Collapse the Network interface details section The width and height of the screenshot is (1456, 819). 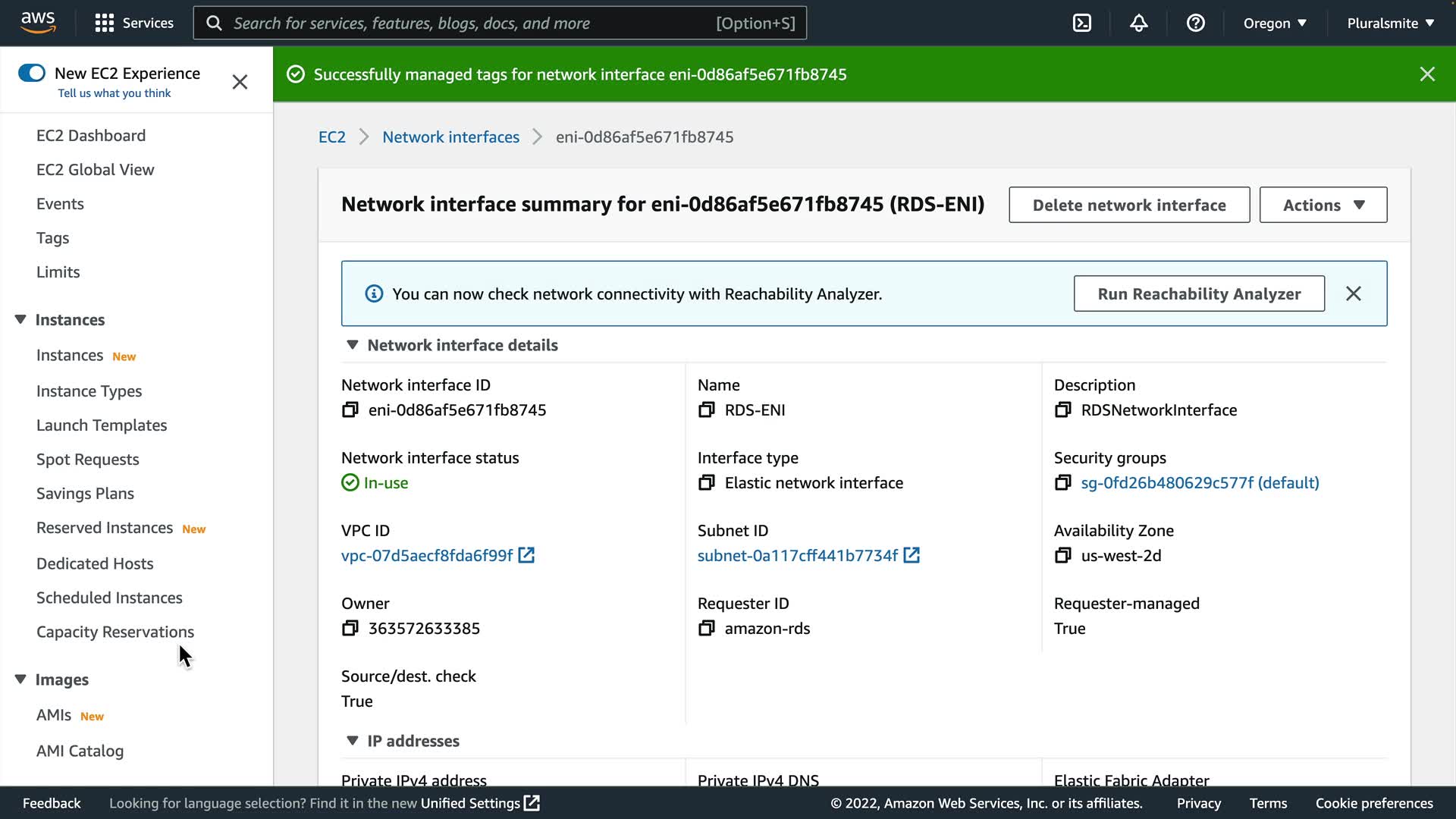click(x=352, y=345)
